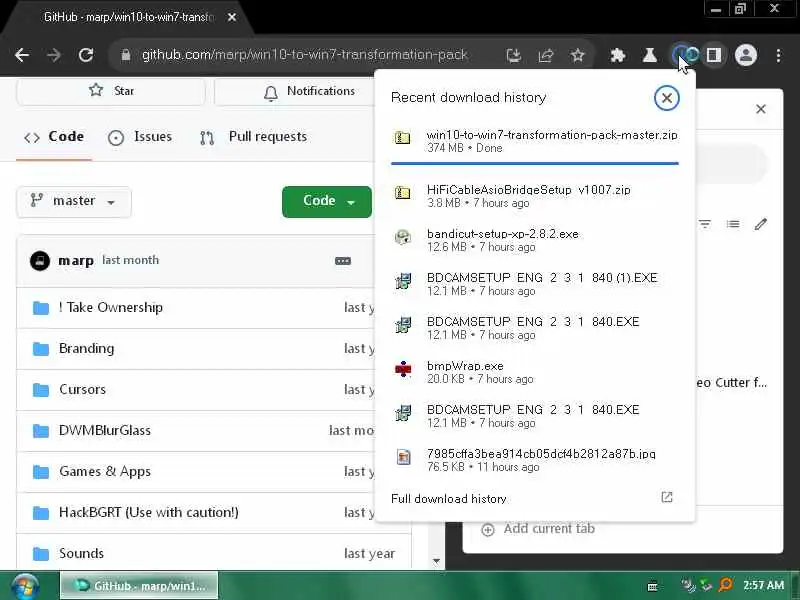This screenshot has height=600, width=800.
Task: Open bandicut-setup-xp-2.8.2.exe download
Action: tap(535, 240)
